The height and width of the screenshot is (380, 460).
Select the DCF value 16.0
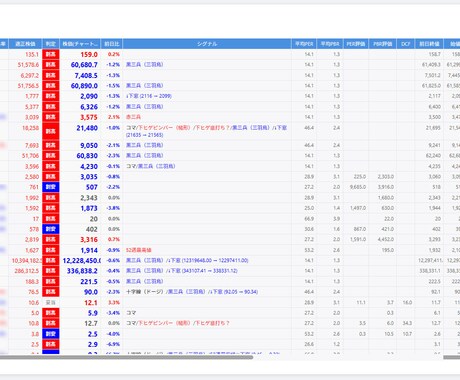click(407, 303)
